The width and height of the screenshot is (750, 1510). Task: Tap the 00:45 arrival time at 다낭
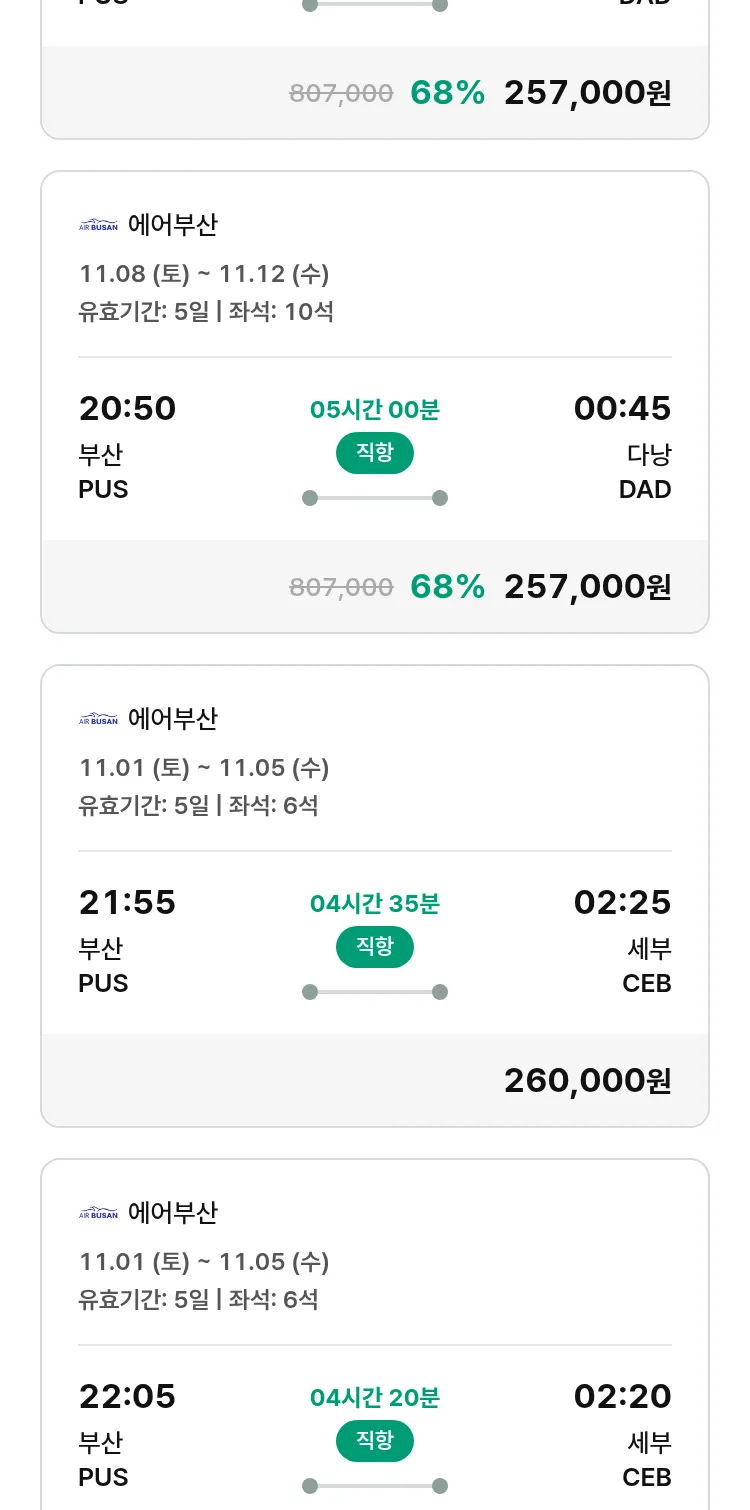click(x=622, y=409)
